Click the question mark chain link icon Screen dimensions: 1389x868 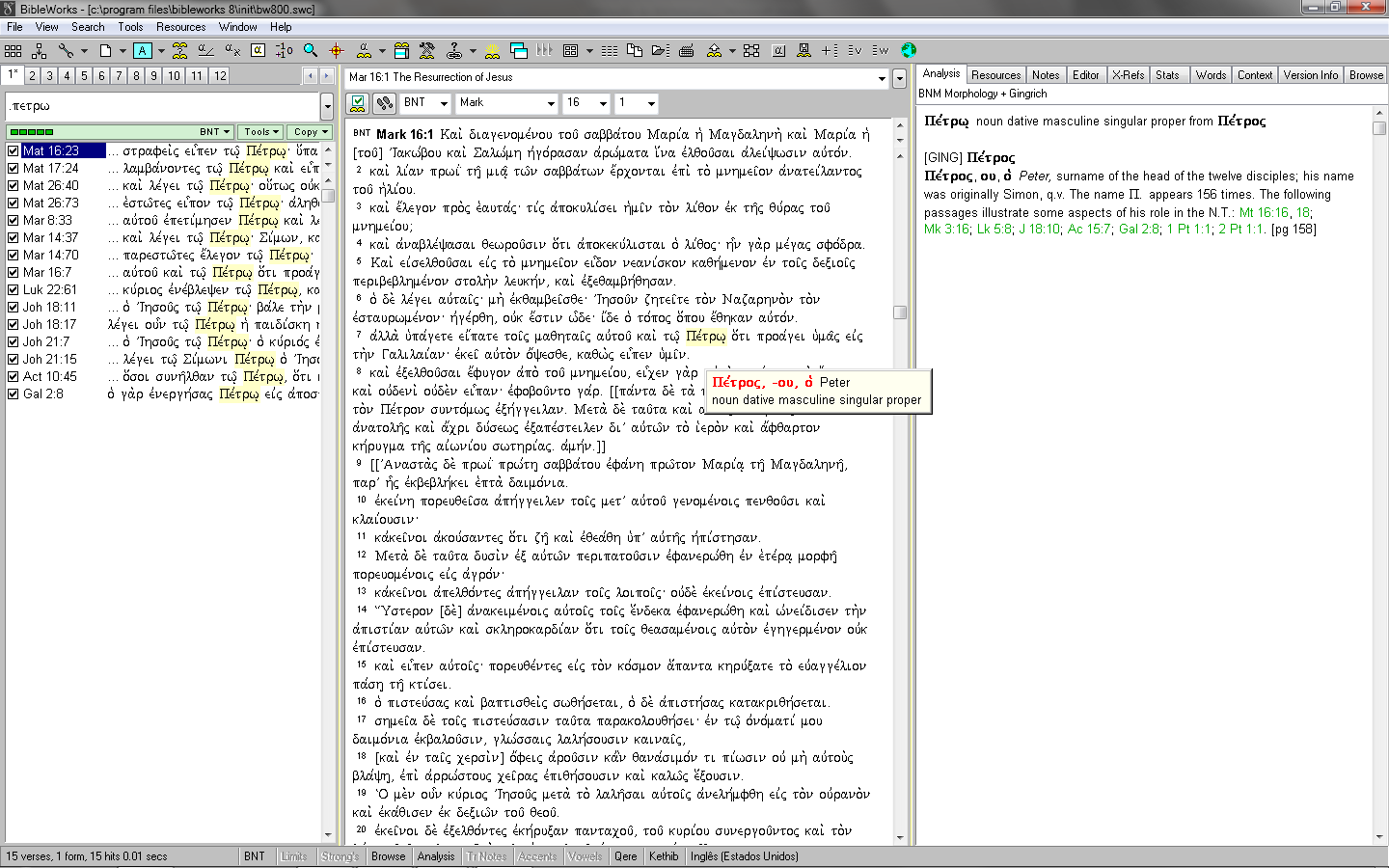point(453,50)
